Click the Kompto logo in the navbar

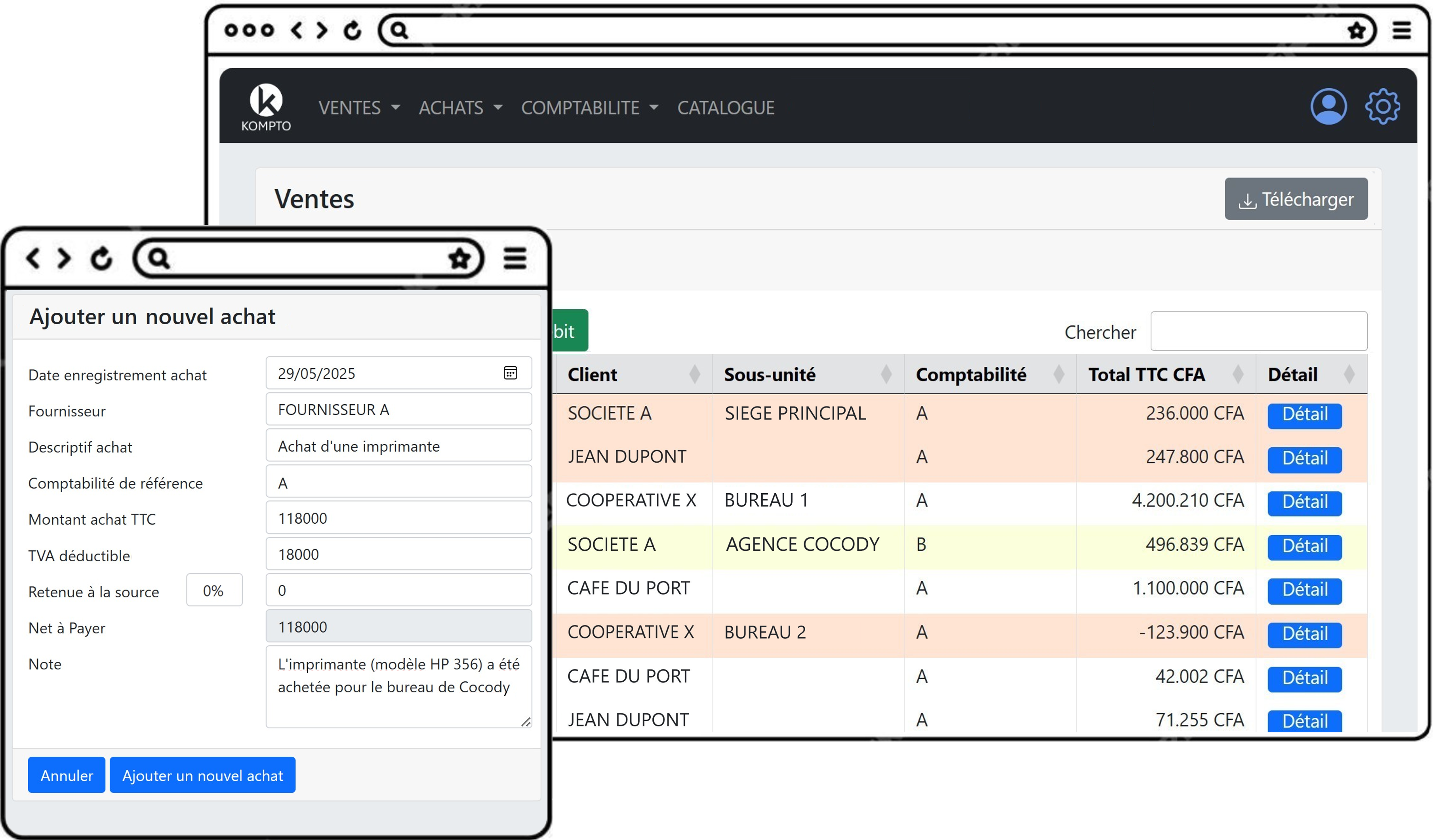click(x=265, y=107)
